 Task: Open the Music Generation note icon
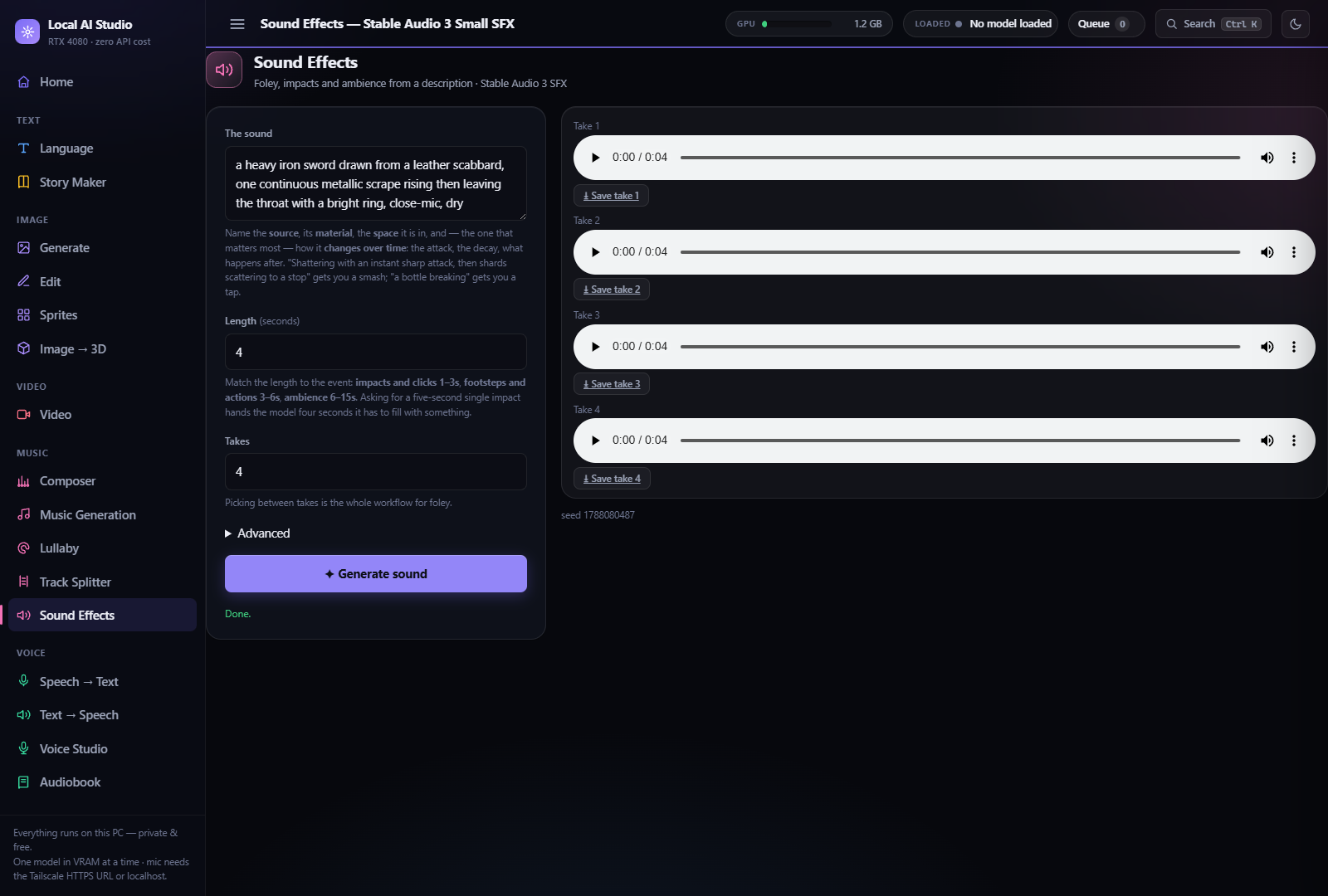tap(24, 514)
